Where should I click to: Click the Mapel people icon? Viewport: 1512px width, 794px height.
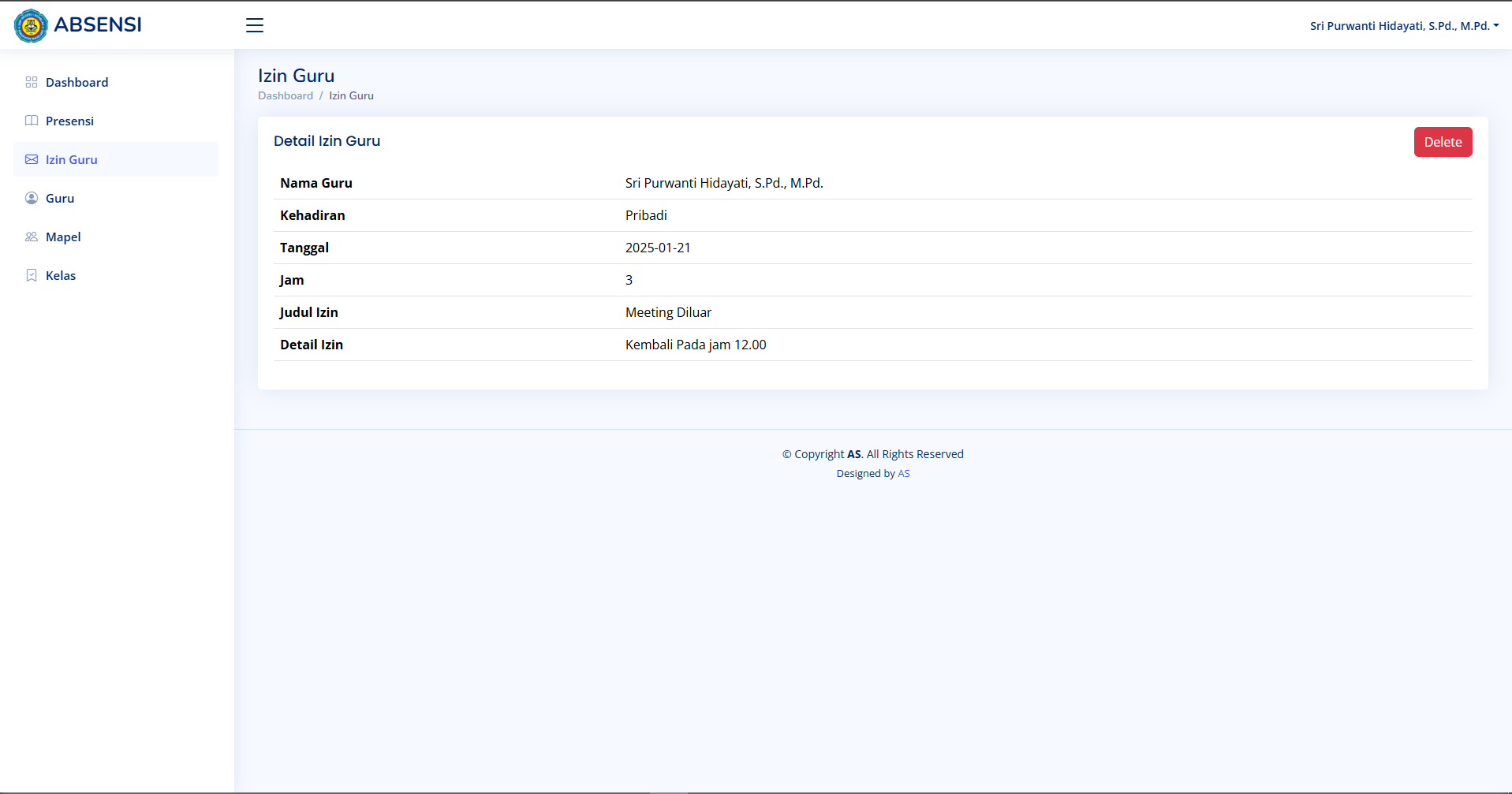(x=32, y=237)
